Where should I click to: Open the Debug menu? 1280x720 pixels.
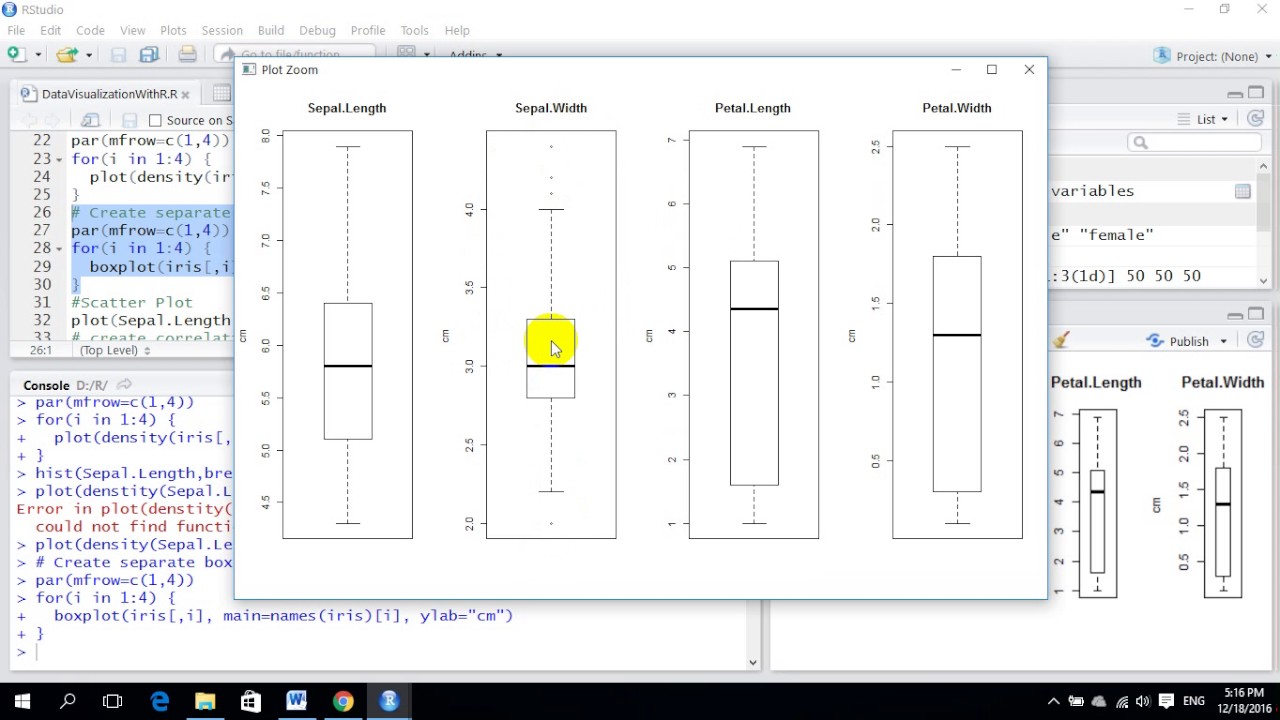point(317,30)
